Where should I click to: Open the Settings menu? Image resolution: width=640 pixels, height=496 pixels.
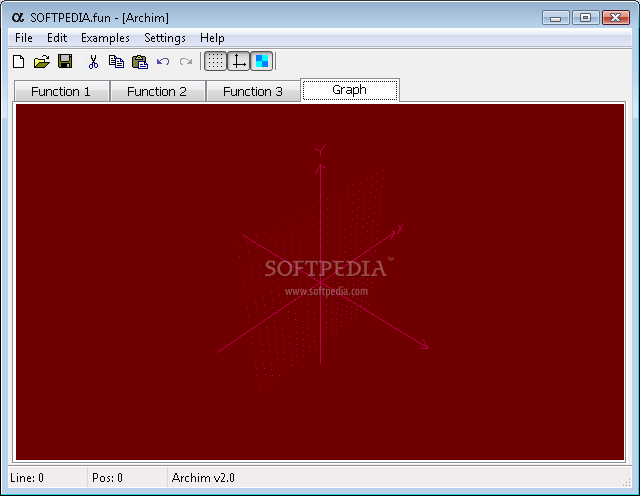pos(165,38)
